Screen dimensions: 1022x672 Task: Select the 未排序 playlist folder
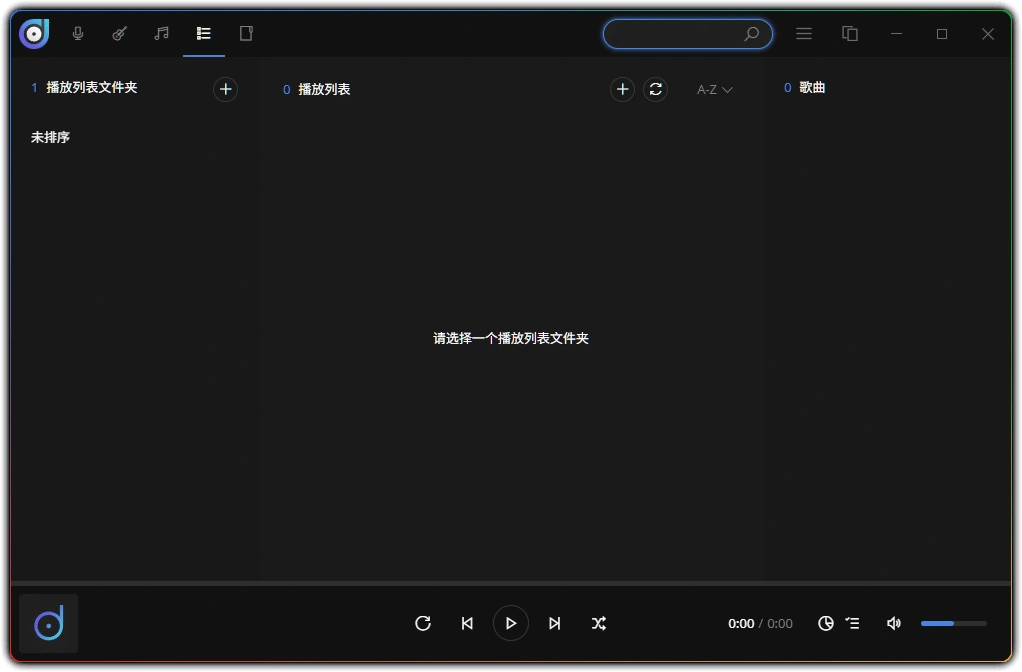point(50,137)
